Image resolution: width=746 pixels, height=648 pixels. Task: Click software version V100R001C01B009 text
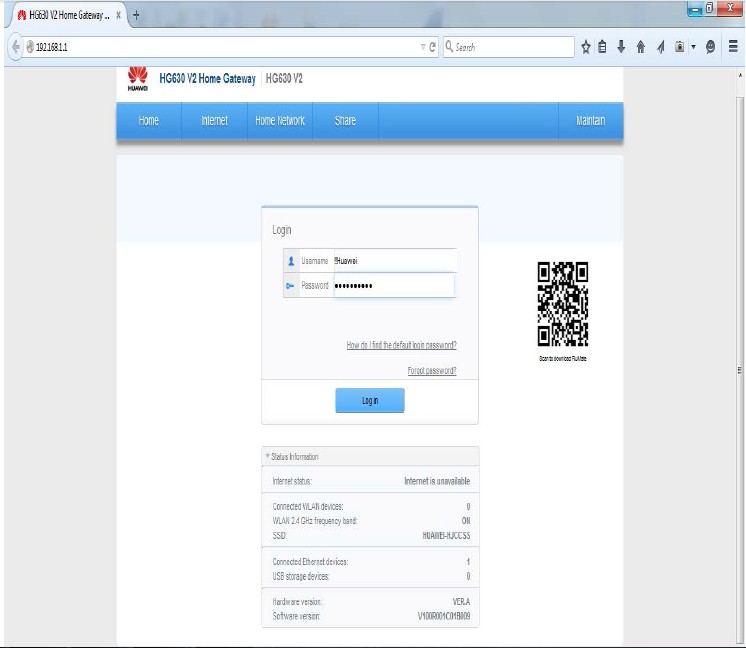click(x=444, y=616)
